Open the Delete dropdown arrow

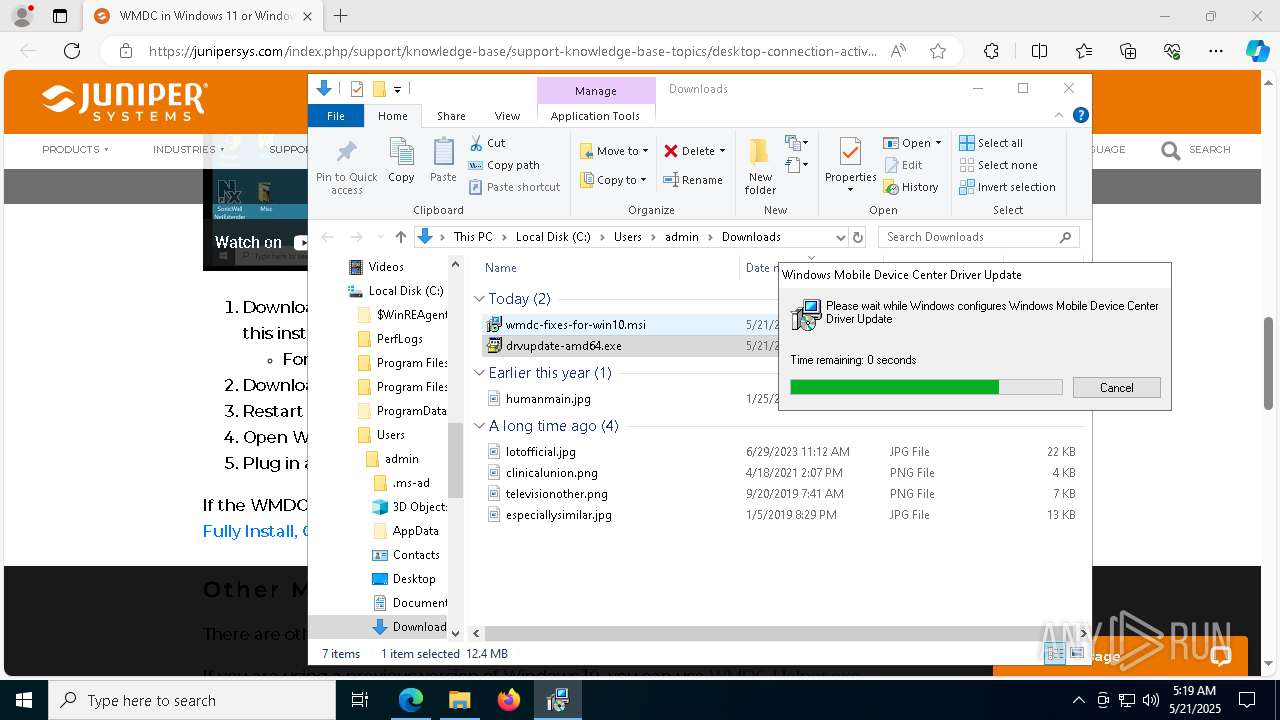pos(722,151)
